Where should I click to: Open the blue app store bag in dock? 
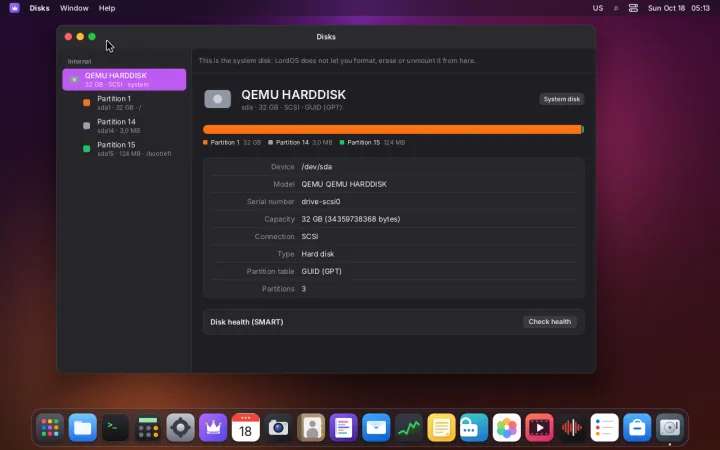point(637,428)
